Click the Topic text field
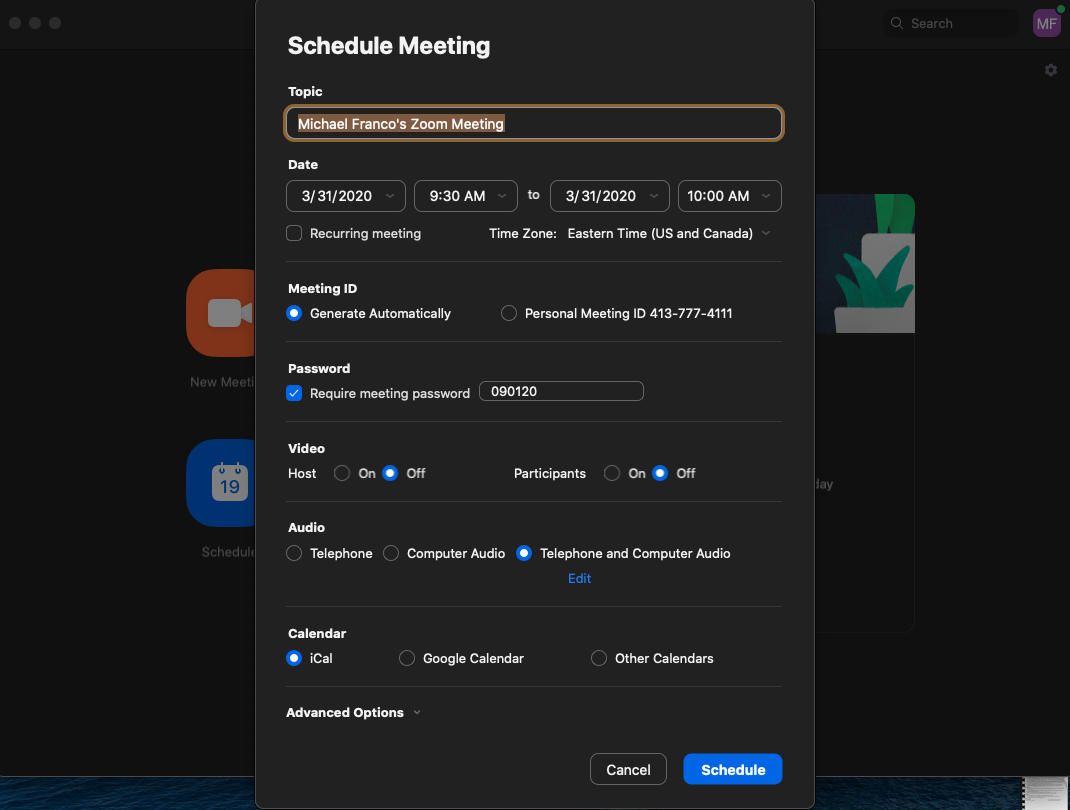Viewport: 1070px width, 810px height. [x=534, y=124]
